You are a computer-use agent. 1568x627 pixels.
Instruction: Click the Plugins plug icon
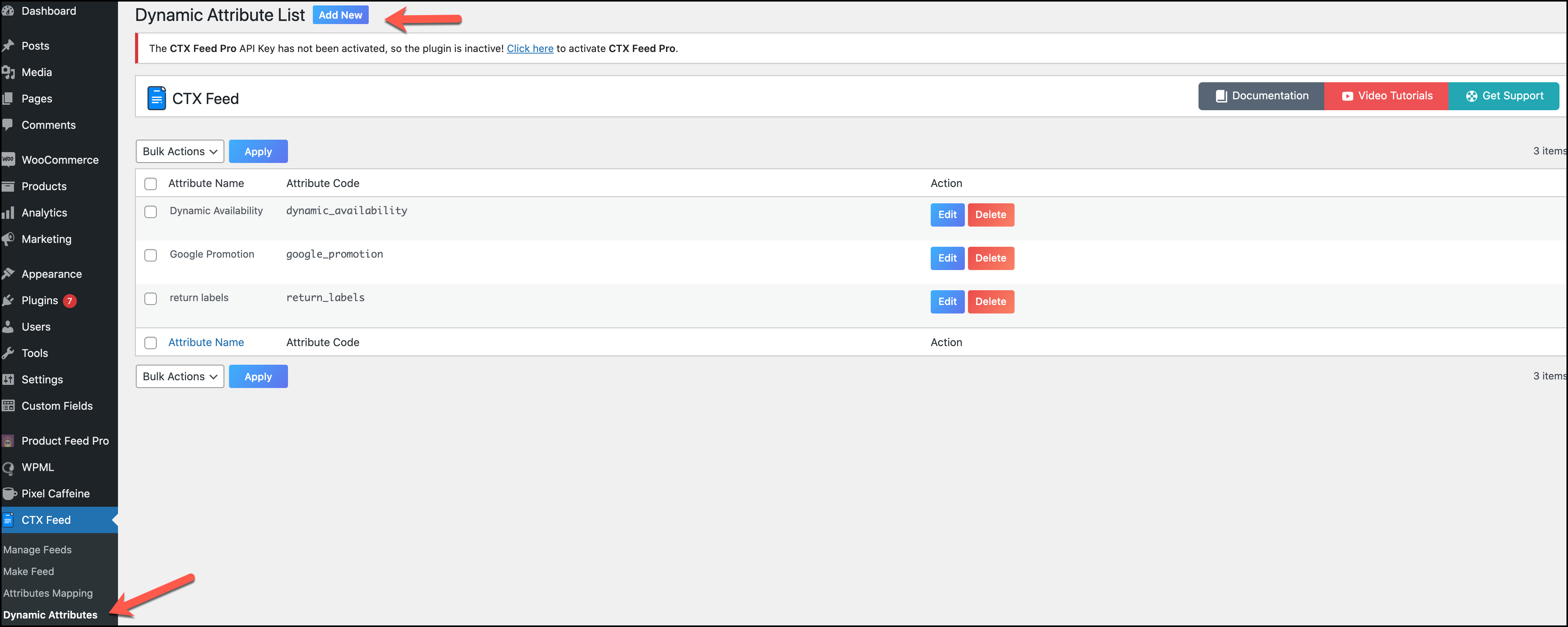point(8,300)
